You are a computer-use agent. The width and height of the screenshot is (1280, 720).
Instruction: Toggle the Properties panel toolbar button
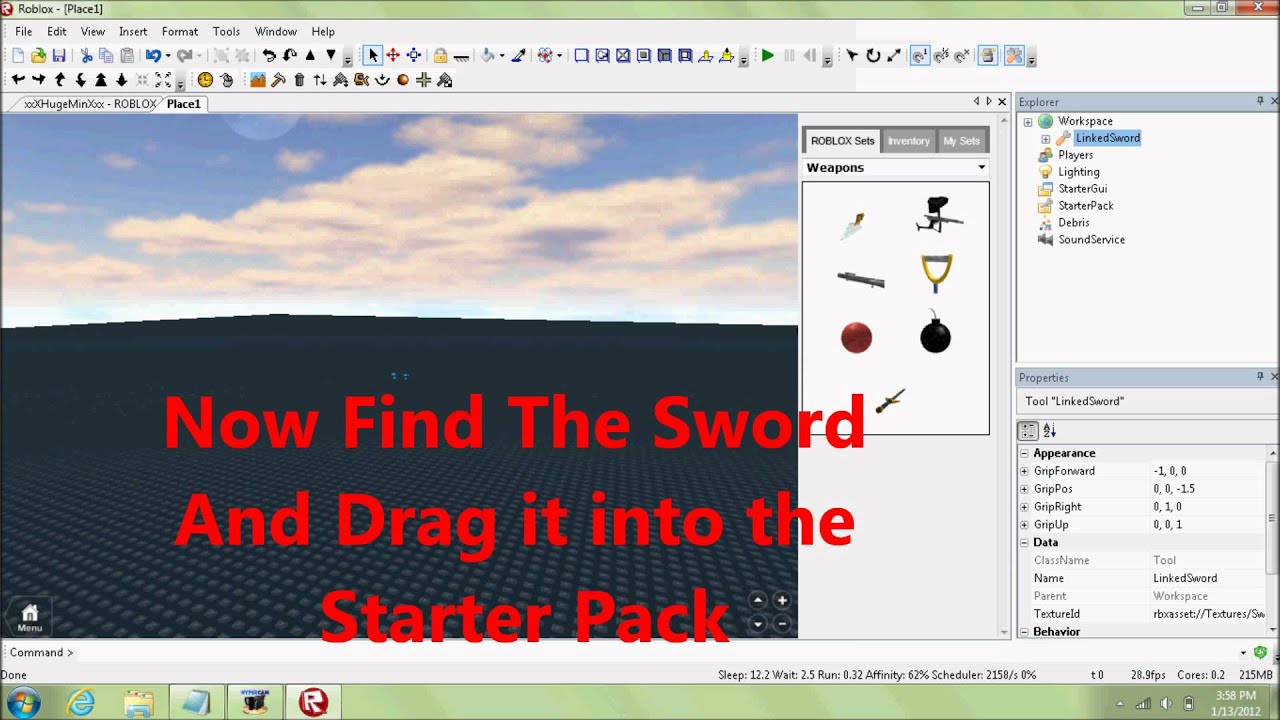(x=988, y=56)
